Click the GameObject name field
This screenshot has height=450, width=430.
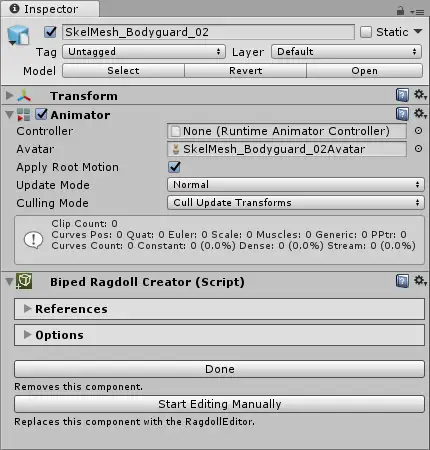(x=208, y=32)
